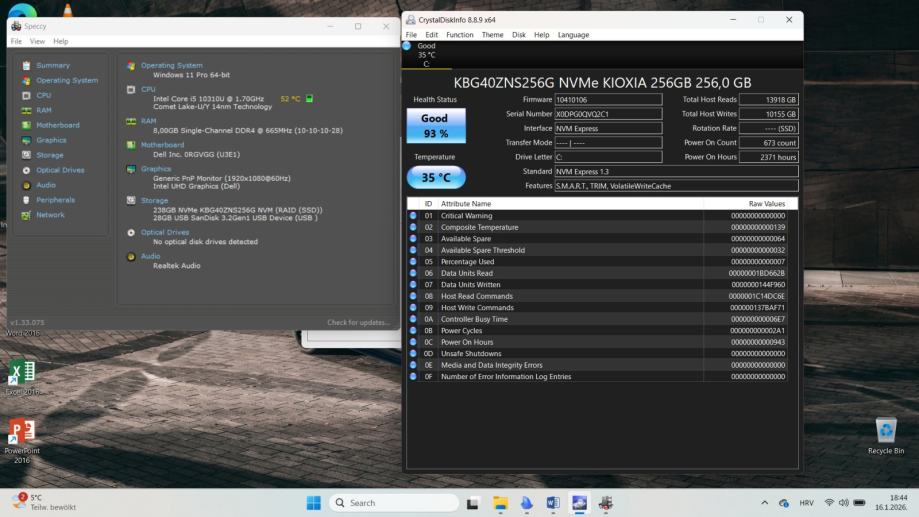
Task: Open the Excel 2016 desktop shortcut
Action: click(22, 378)
